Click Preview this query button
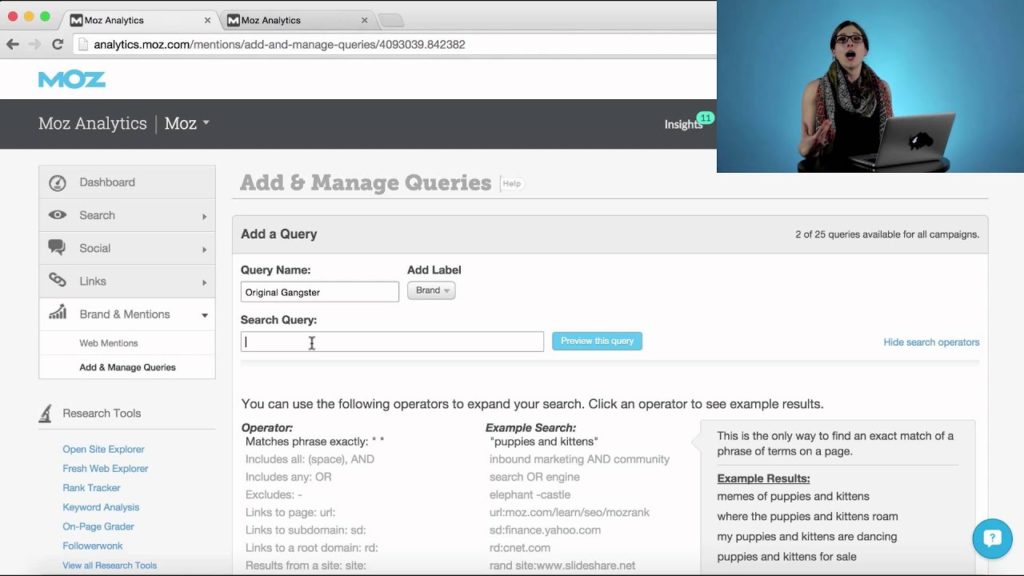 pos(597,341)
